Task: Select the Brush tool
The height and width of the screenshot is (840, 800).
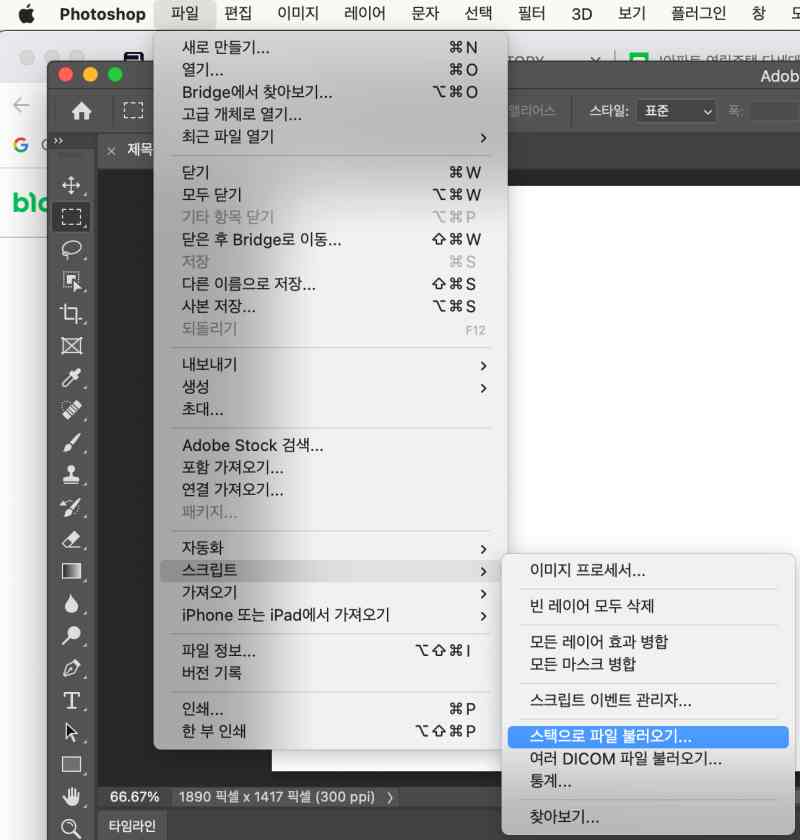Action: click(71, 442)
